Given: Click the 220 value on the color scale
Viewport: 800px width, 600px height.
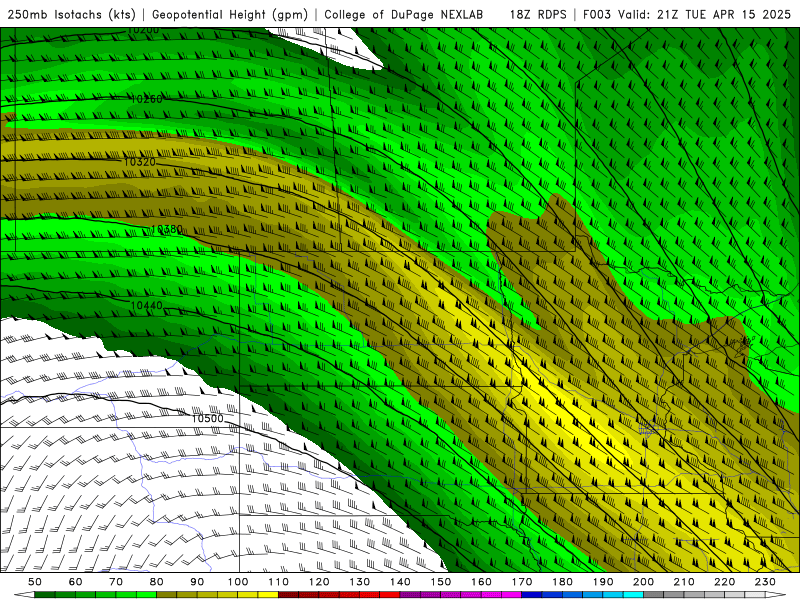Looking at the screenshot, I should tap(724, 582).
